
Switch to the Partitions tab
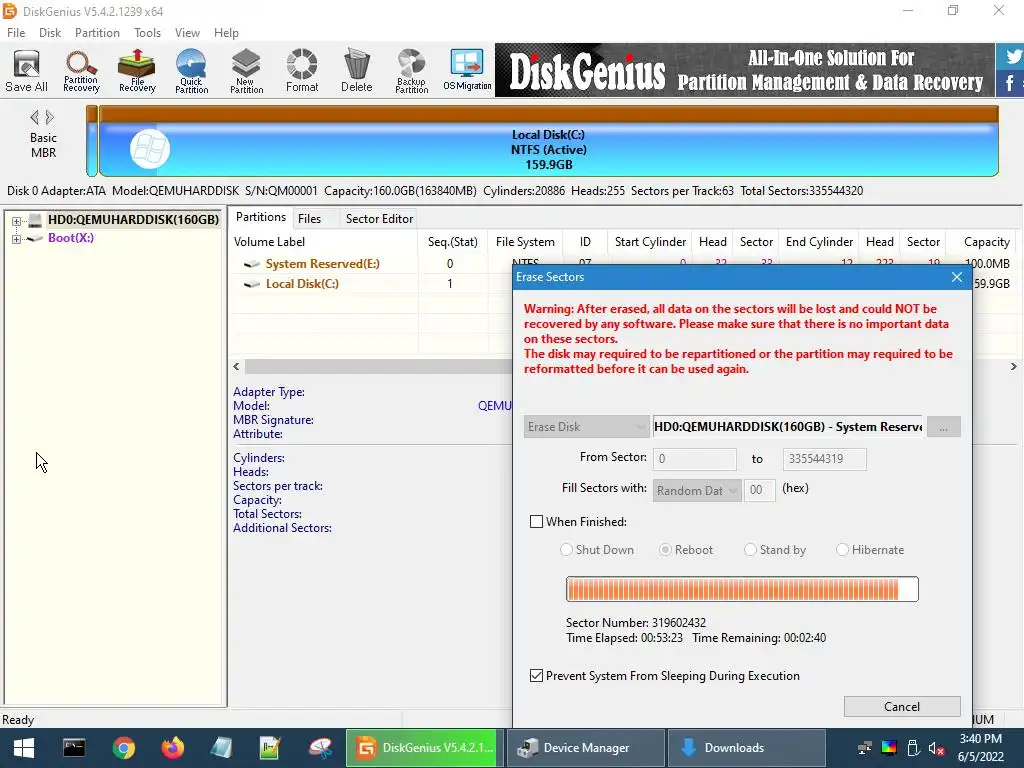pos(261,217)
